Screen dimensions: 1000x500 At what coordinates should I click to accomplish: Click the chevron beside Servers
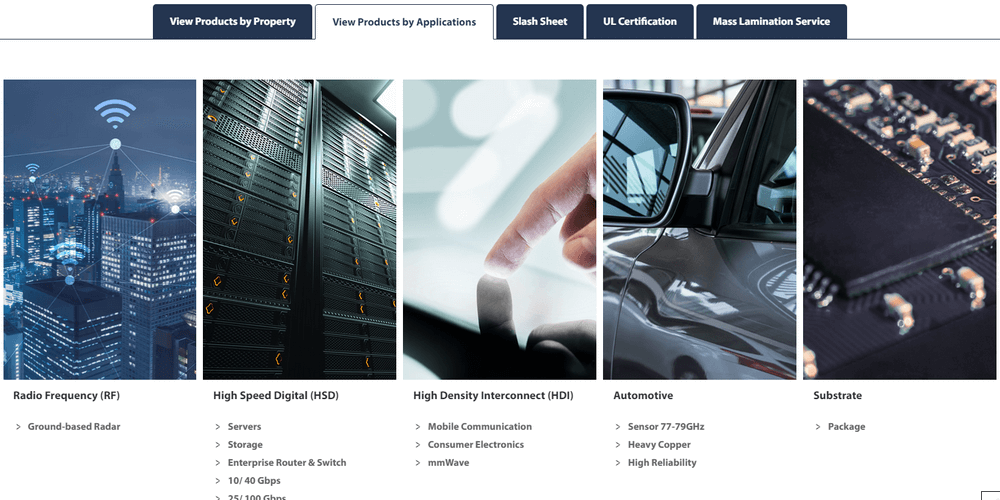218,427
